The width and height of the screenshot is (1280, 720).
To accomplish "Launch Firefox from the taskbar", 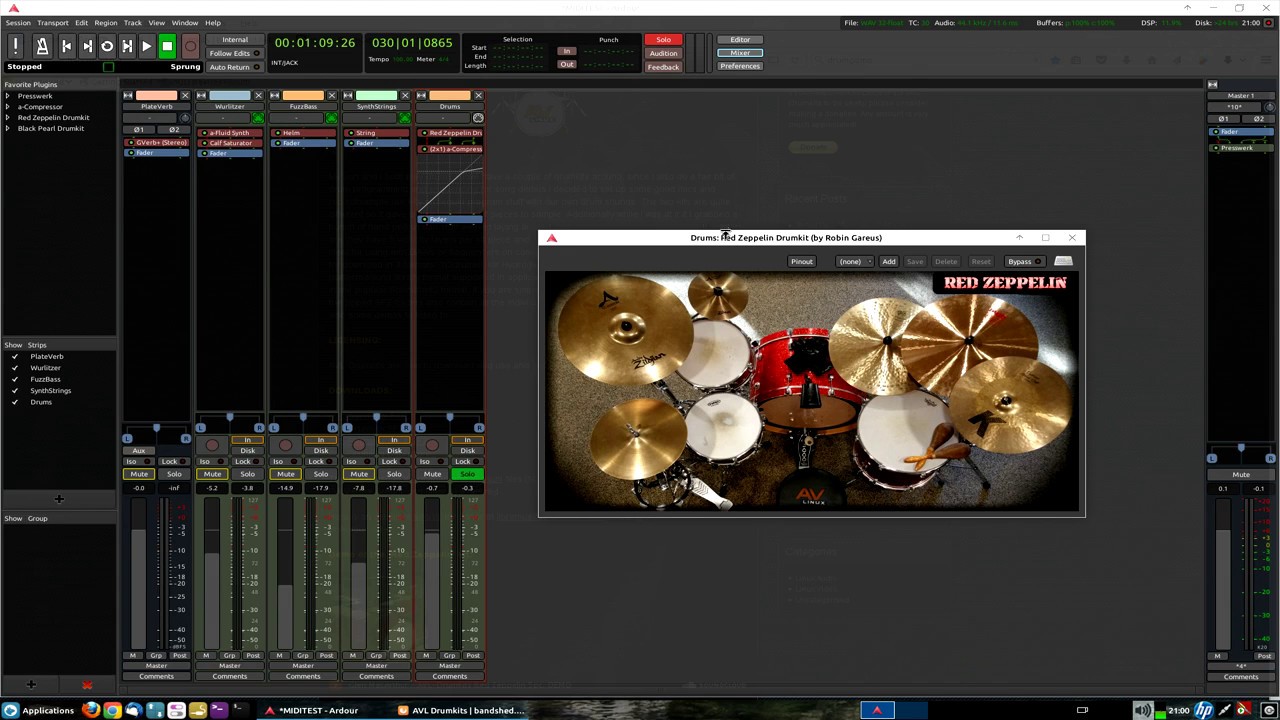I will pos(91,711).
